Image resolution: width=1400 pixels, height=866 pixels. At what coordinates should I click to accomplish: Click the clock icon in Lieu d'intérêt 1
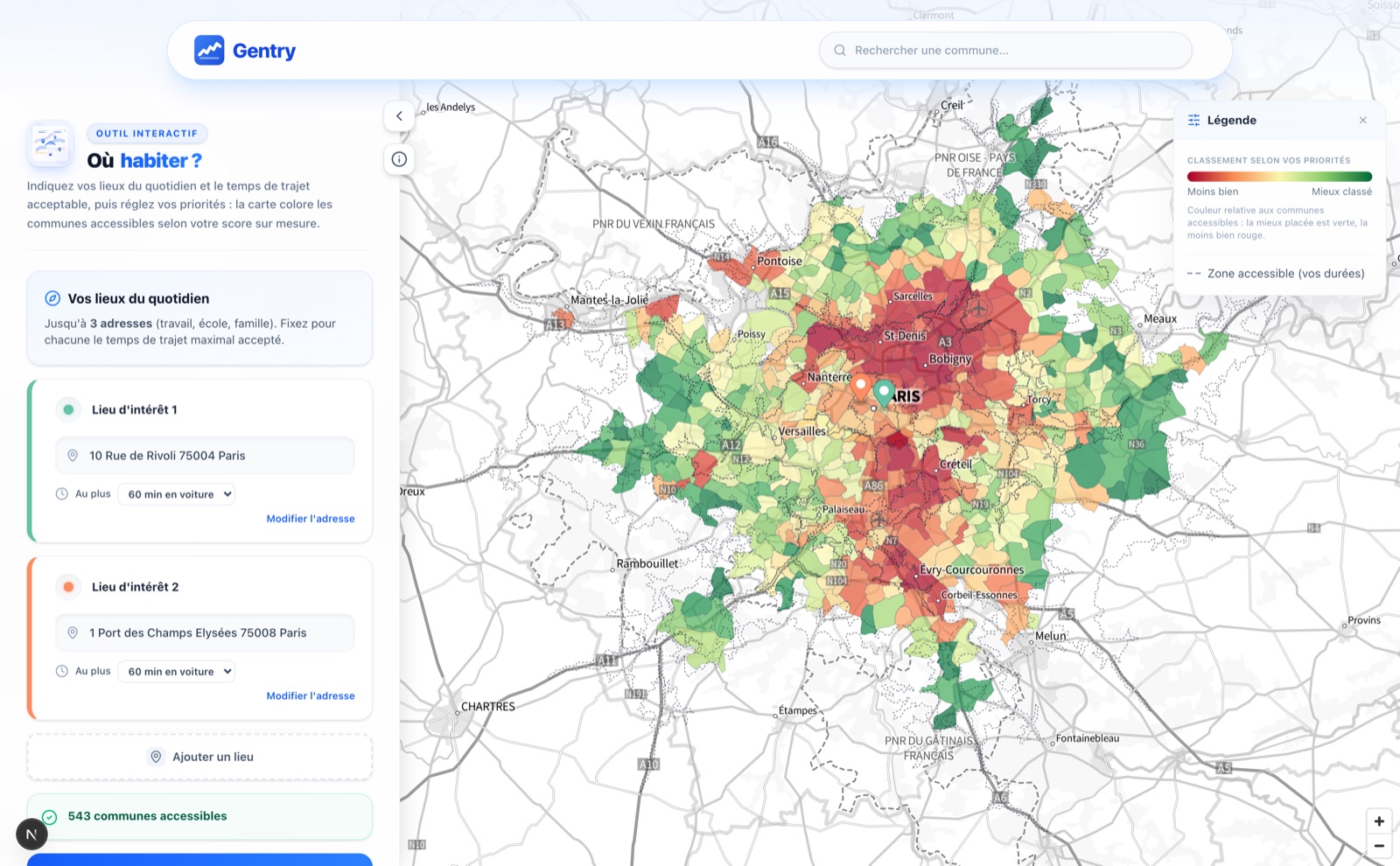62,494
